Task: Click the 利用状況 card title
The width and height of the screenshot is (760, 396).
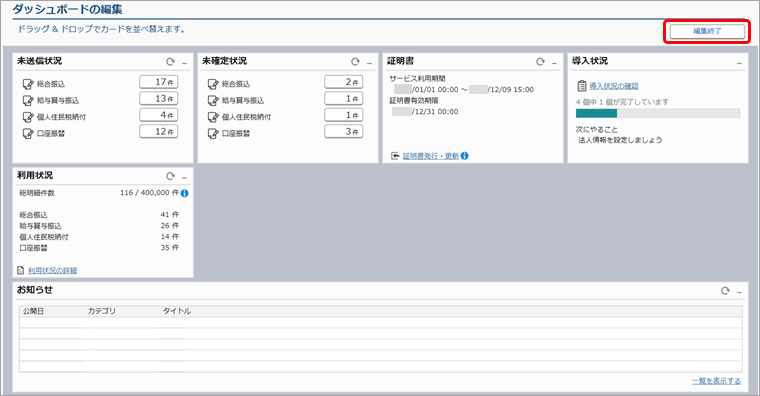Action: pyautogui.click(x=35, y=175)
